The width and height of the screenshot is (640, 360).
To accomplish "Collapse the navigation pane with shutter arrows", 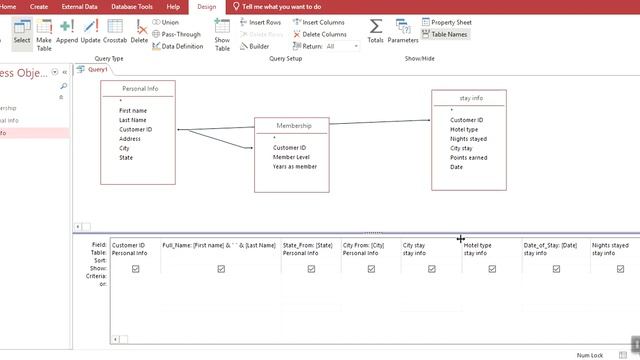I will (64, 72).
